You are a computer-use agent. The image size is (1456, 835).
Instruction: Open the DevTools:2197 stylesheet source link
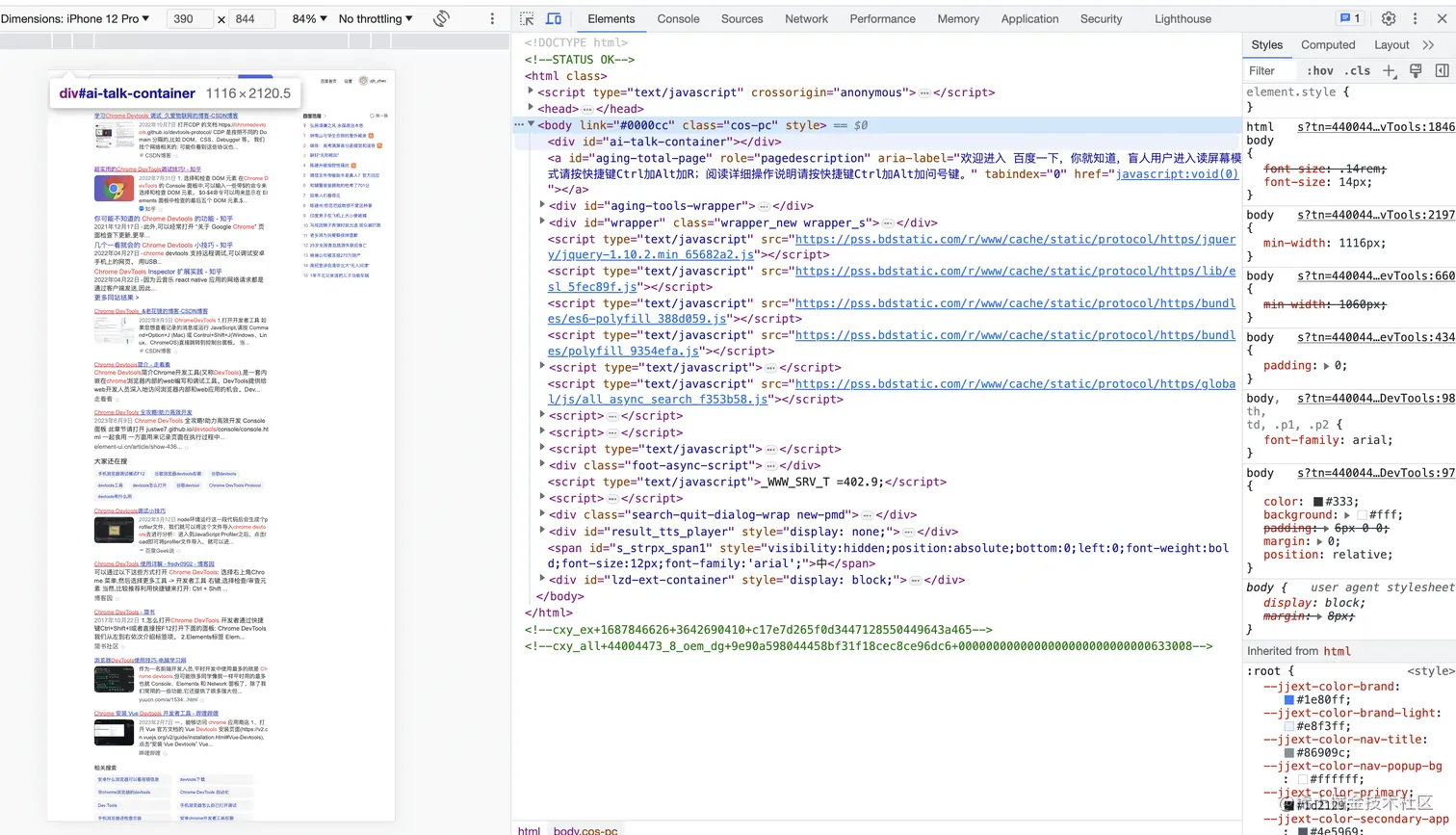click(x=1375, y=215)
